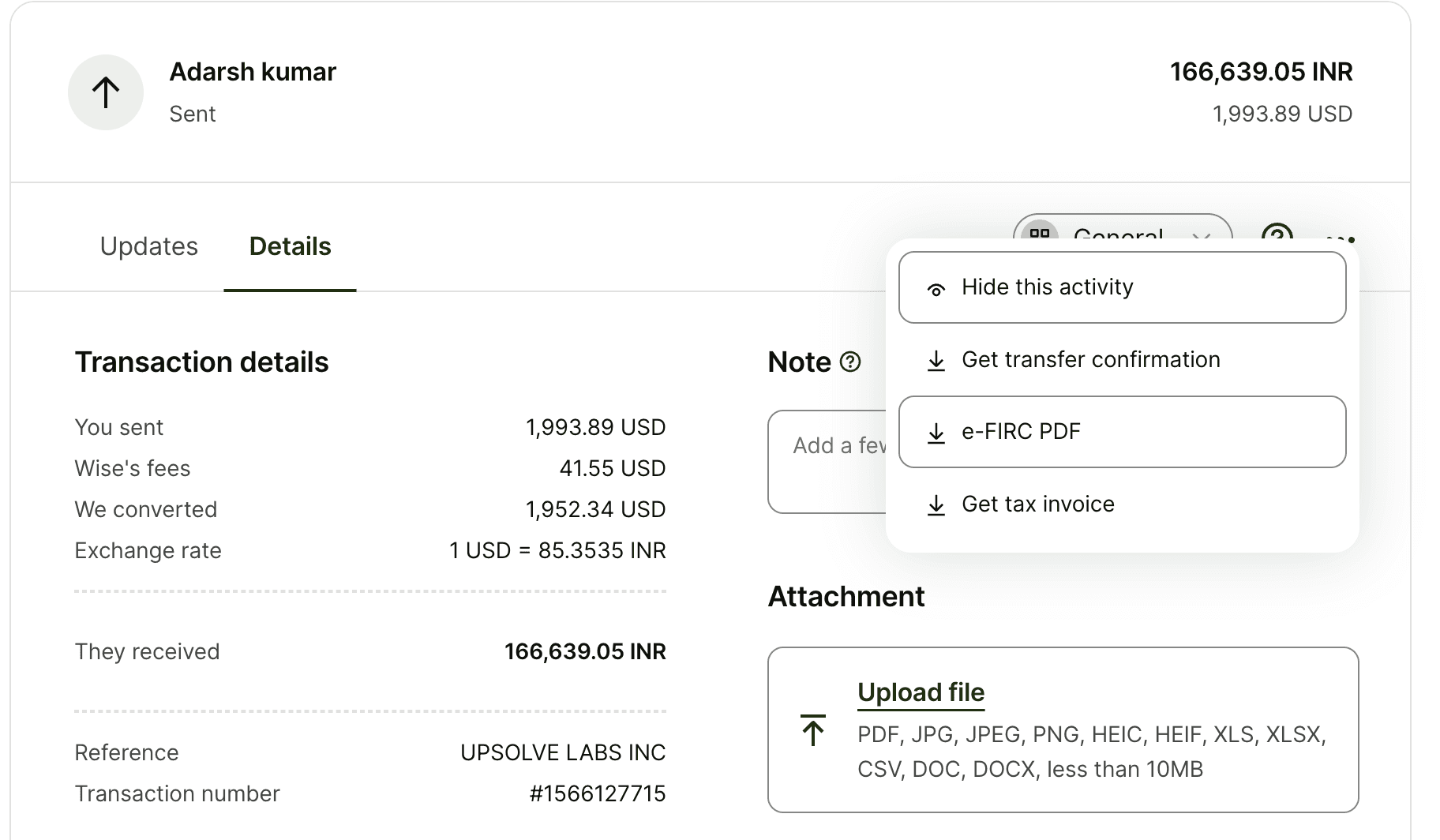Viewport: 1440px width, 840px height.
Task: Click transaction number #1566127715
Action: (598, 793)
